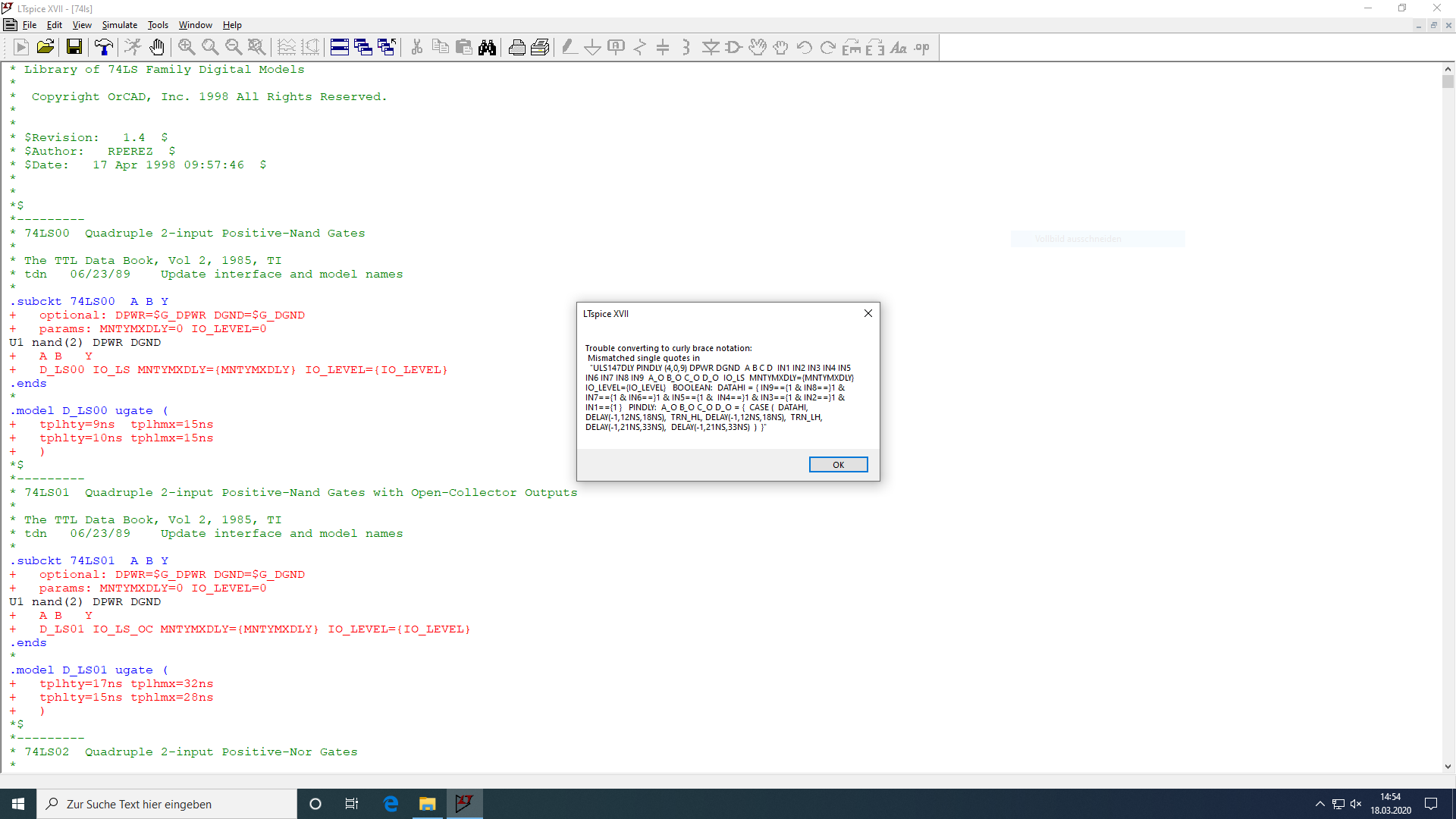Image resolution: width=1456 pixels, height=819 pixels.
Task: Halt simulation with the hand icon
Action: coord(156,48)
